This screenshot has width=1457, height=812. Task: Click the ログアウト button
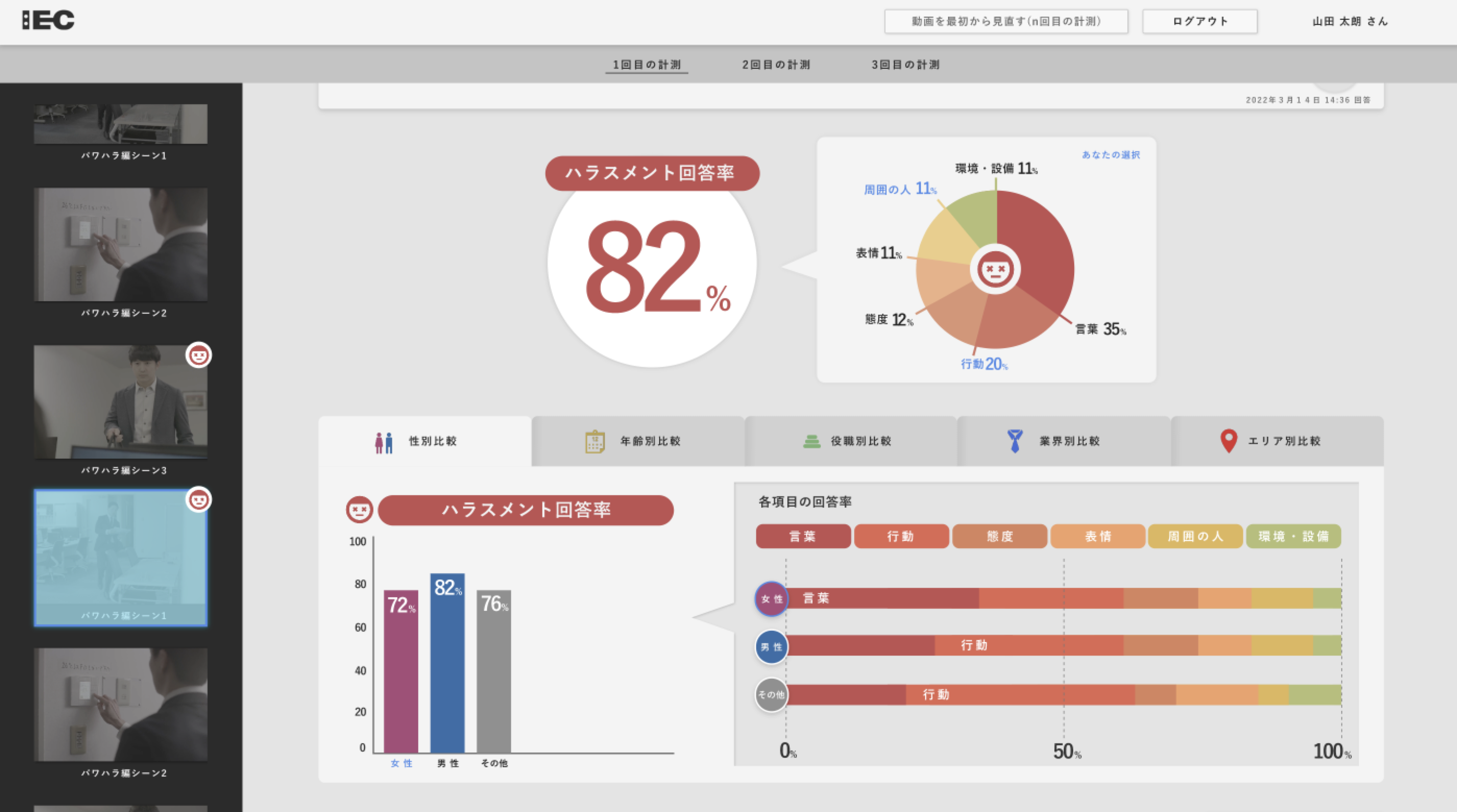tap(1199, 21)
